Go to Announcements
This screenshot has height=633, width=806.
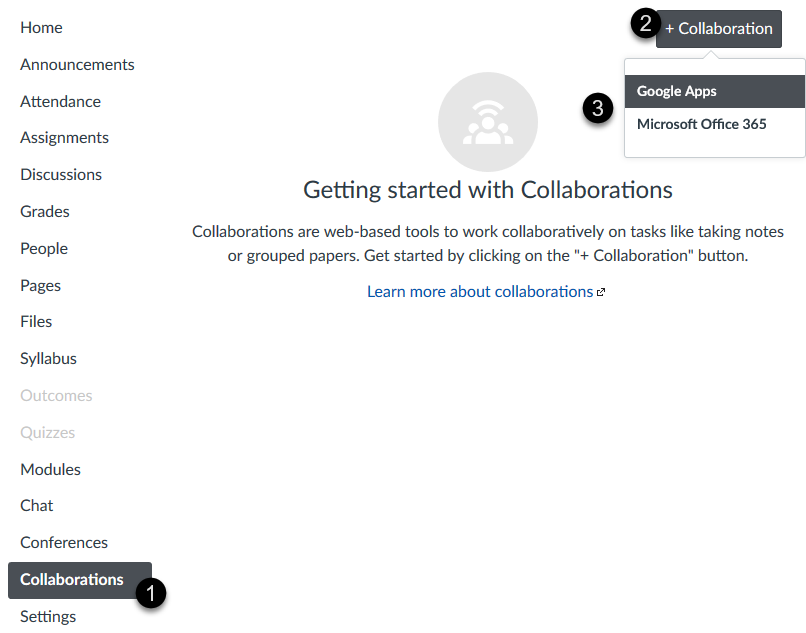77,64
